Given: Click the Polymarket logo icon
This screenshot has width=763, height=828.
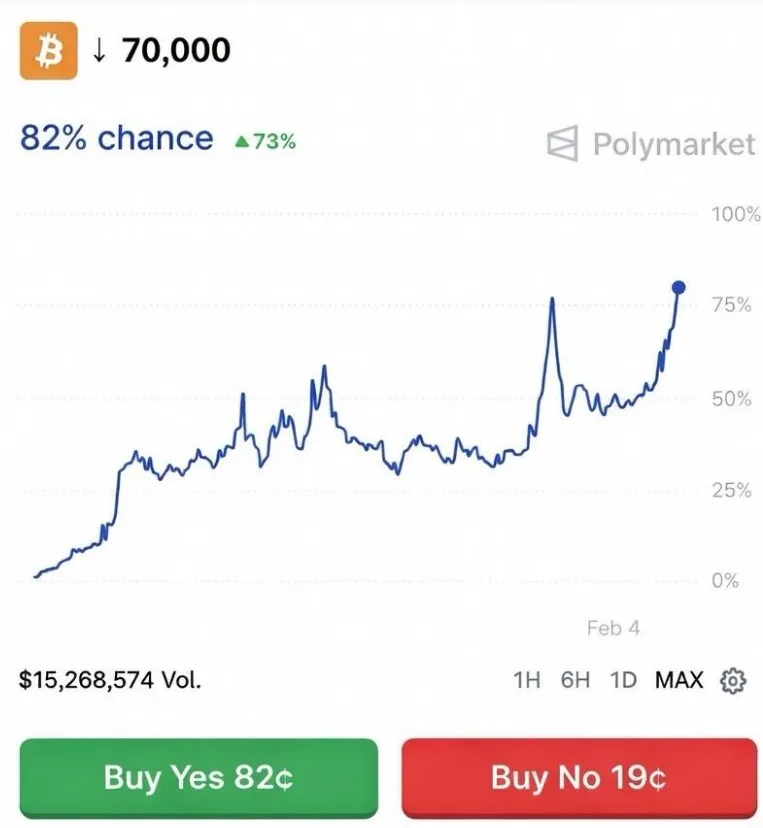Looking at the screenshot, I should pos(562,144).
